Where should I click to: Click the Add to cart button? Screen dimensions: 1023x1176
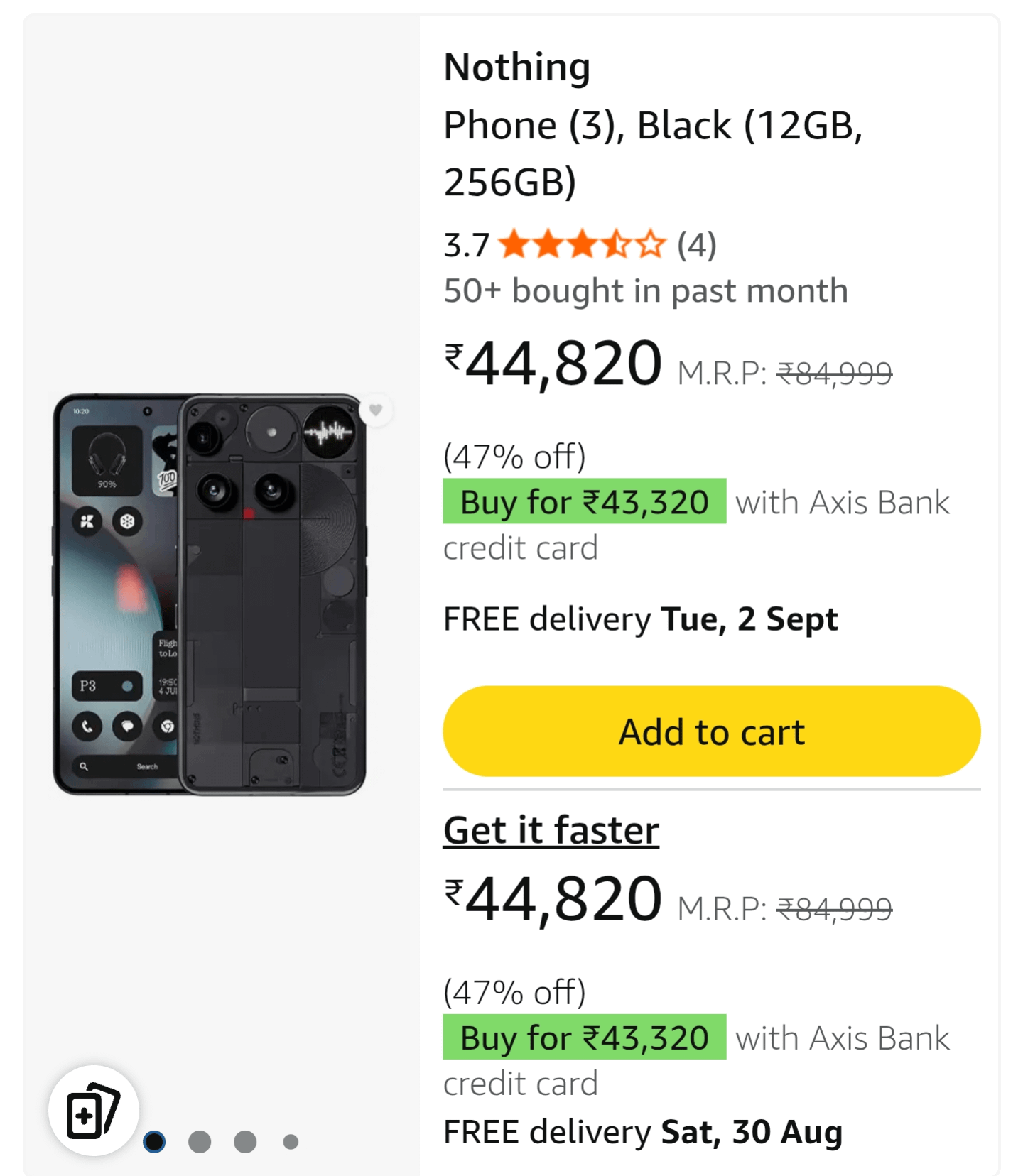712,731
